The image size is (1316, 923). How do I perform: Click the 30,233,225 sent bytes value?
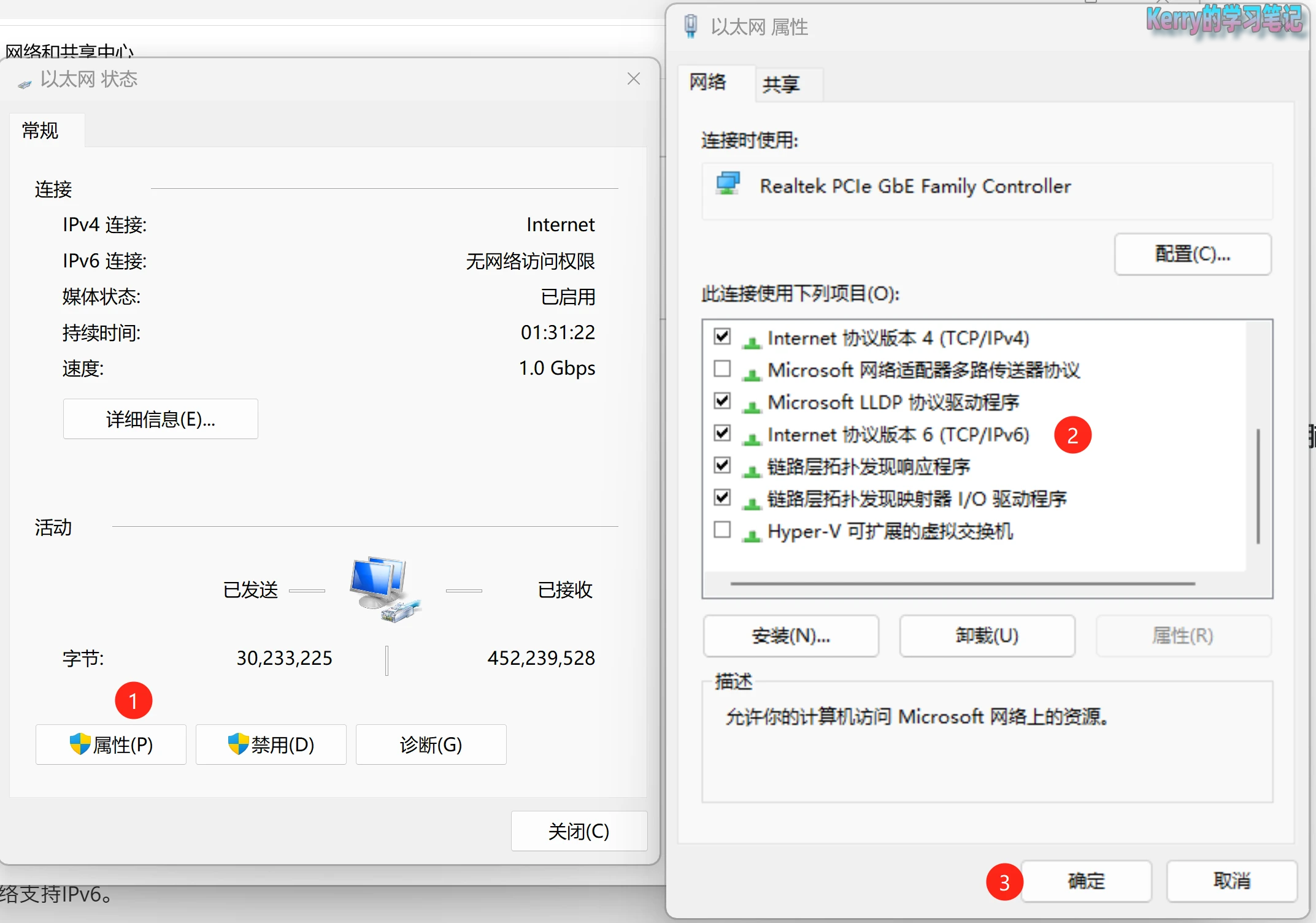284,658
